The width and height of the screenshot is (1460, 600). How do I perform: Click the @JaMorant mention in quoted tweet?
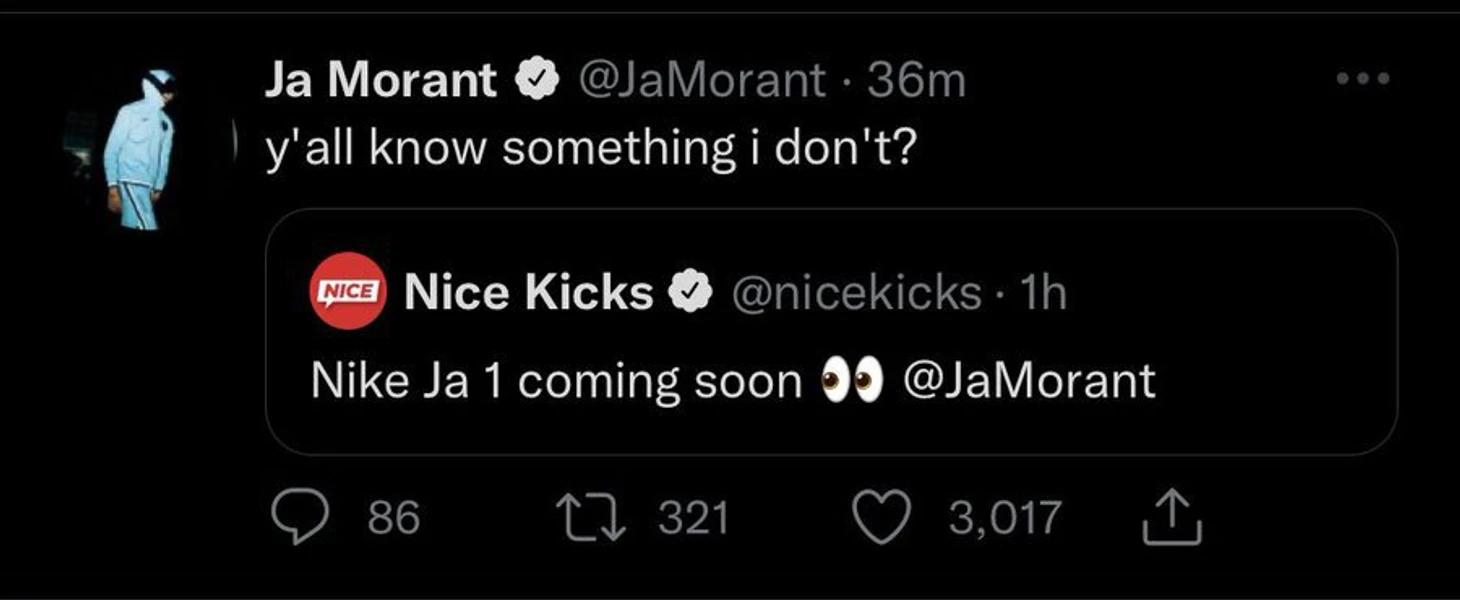click(1029, 381)
